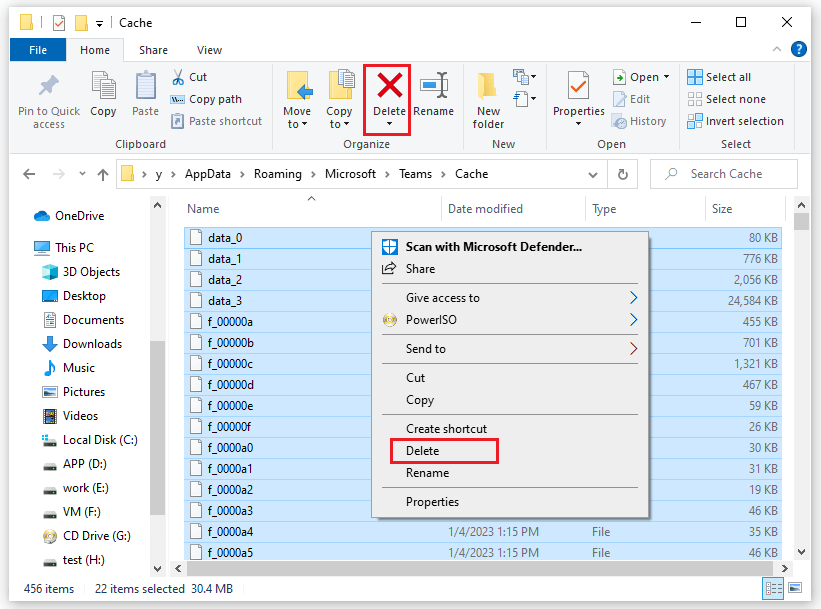Click Roaming in the breadcrumb path
The height and width of the screenshot is (609, 821).
[278, 174]
